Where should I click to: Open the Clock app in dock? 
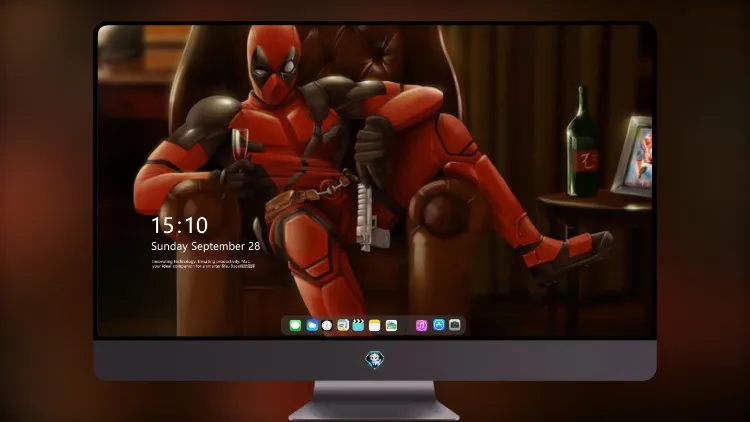(327, 325)
